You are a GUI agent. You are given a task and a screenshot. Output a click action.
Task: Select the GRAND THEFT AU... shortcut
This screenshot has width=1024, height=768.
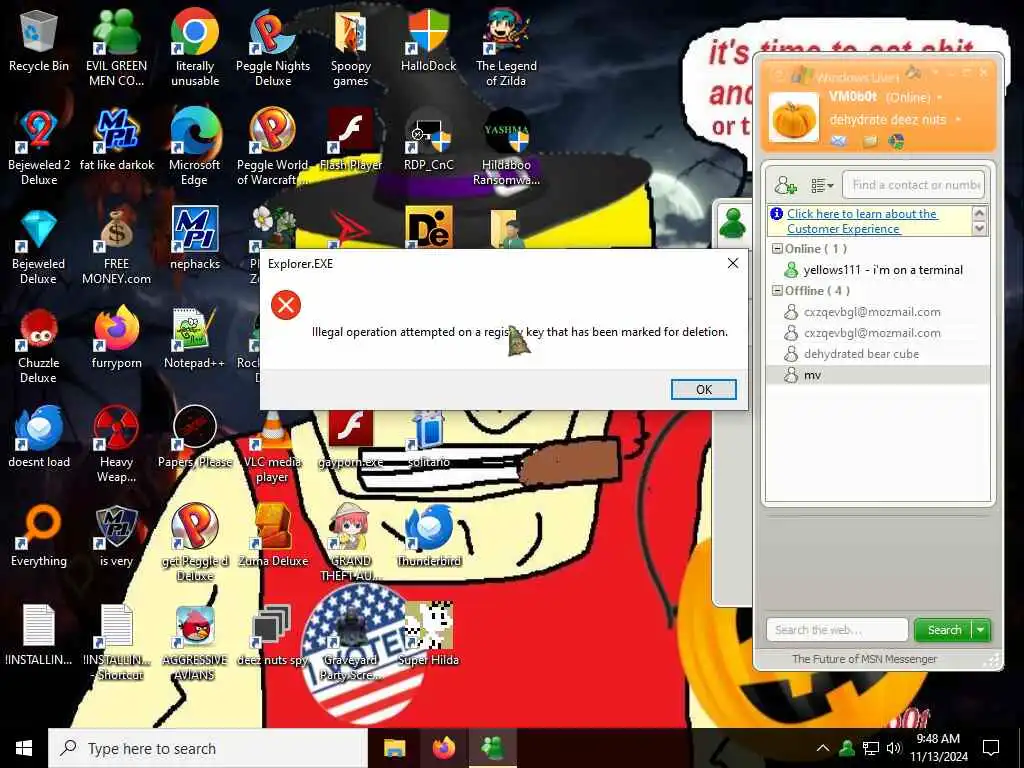click(x=351, y=544)
